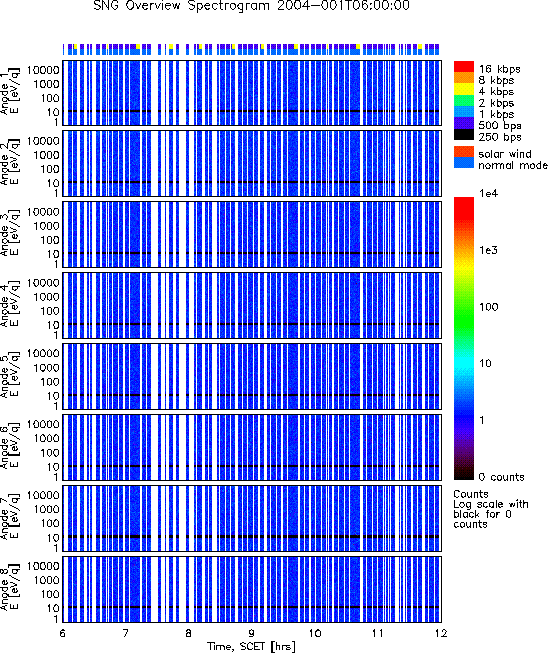Select the green 2 kbps legend swatch
The width and height of the screenshot is (548, 653).
coord(464,100)
